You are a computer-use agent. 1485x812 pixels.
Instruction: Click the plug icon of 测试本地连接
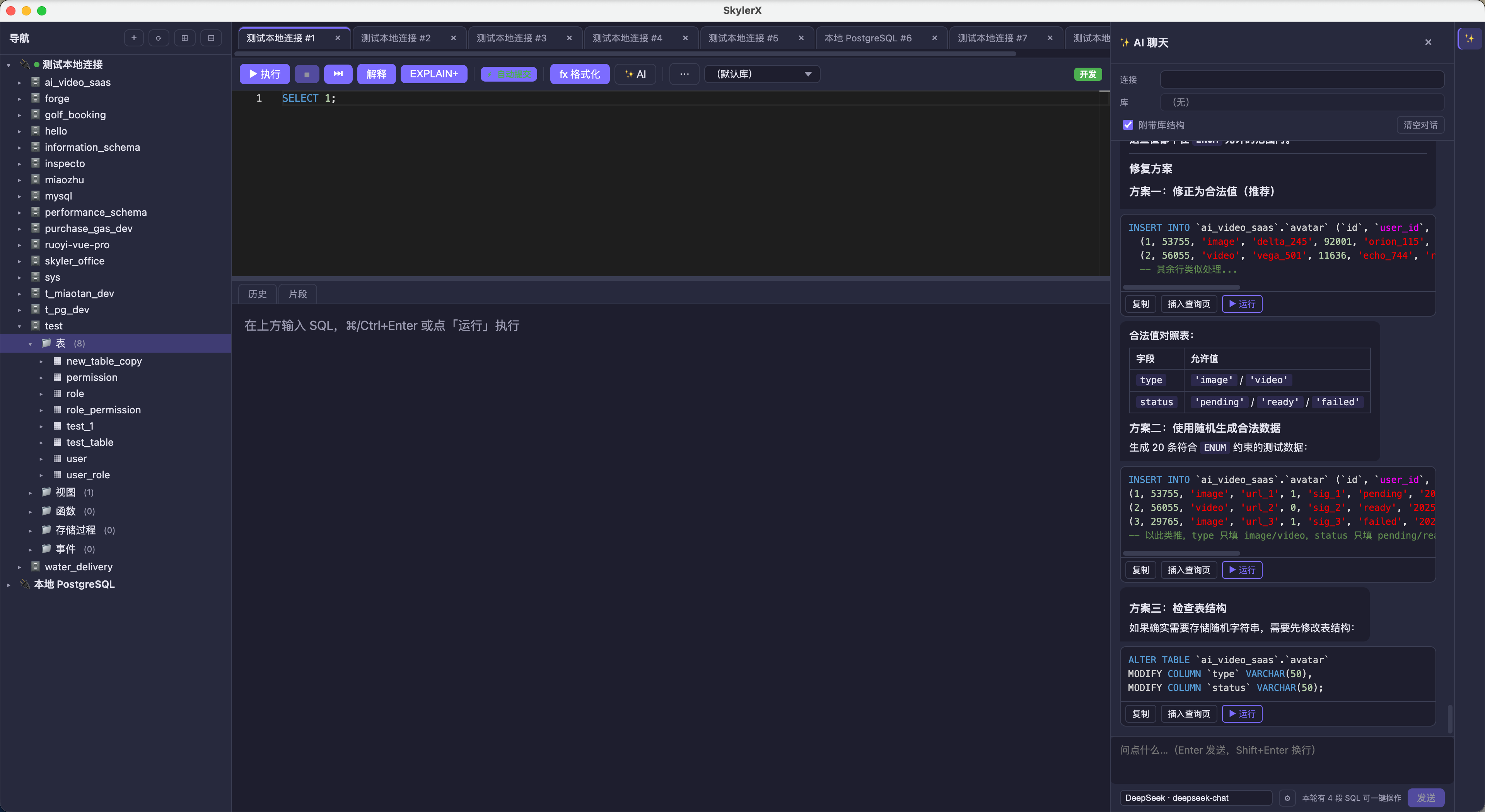(x=25, y=64)
